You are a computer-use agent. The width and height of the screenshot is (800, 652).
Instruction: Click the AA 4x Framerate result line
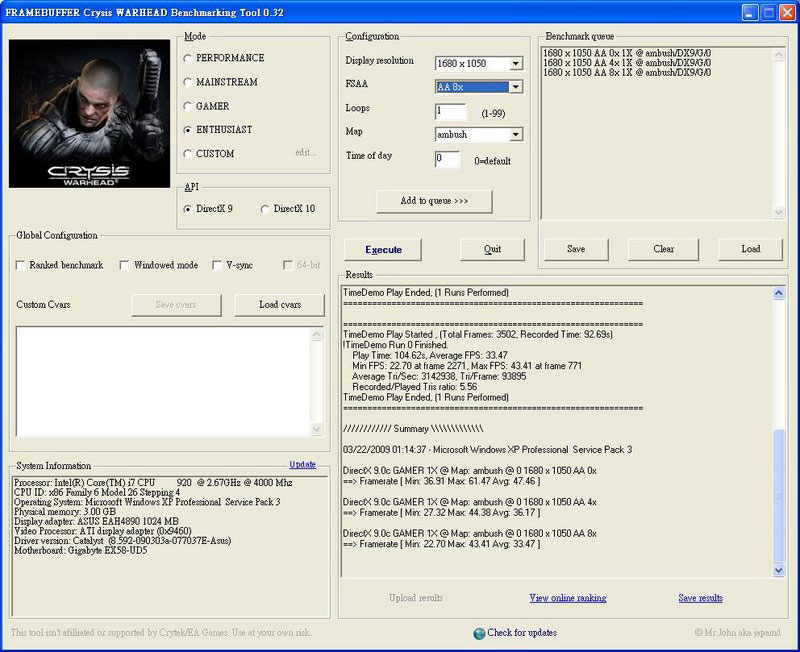442,513
